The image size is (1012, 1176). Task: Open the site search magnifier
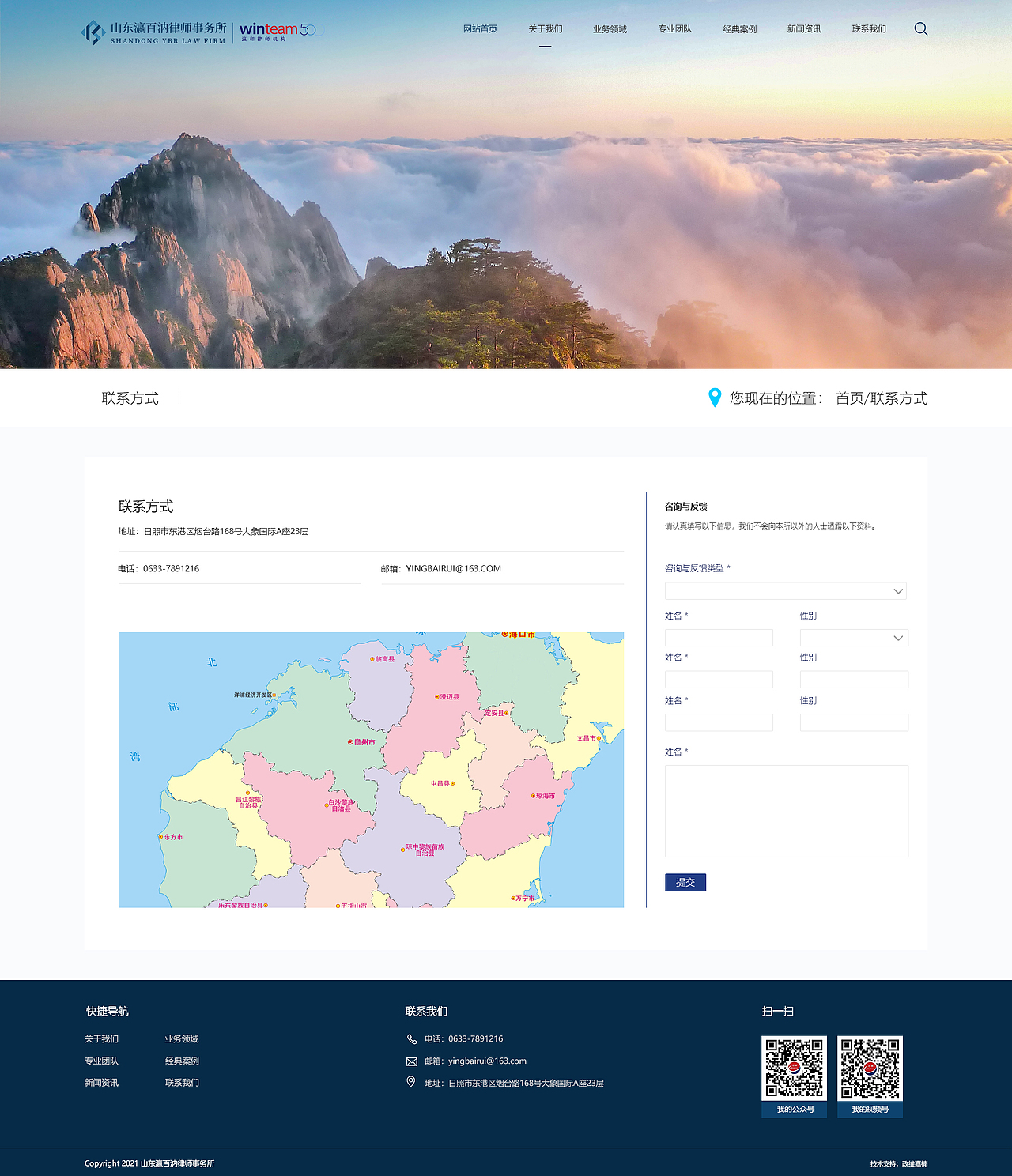pyautogui.click(x=921, y=29)
